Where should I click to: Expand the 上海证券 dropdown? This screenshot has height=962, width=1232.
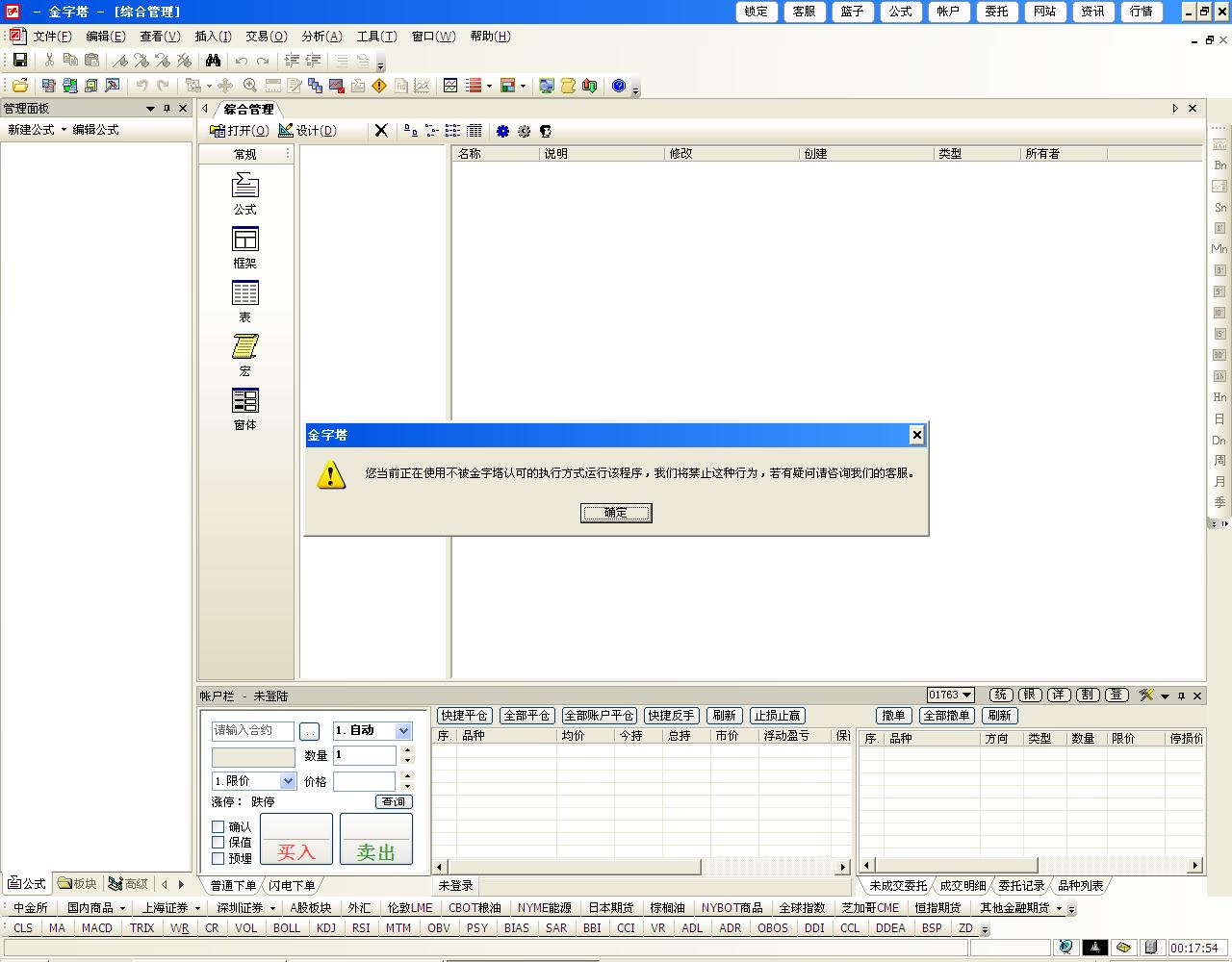coord(197,908)
